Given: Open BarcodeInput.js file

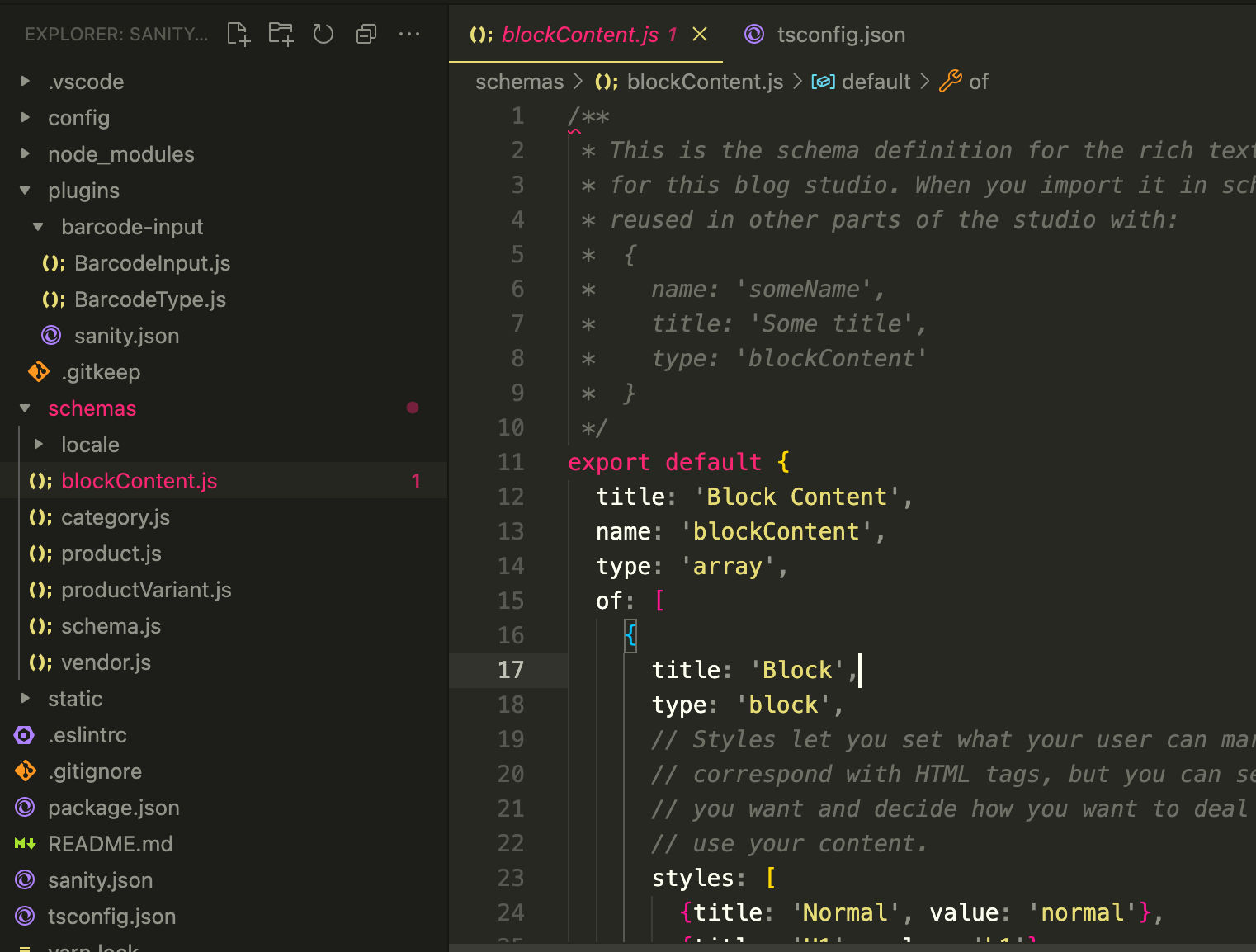Looking at the screenshot, I should (x=224, y=263).
